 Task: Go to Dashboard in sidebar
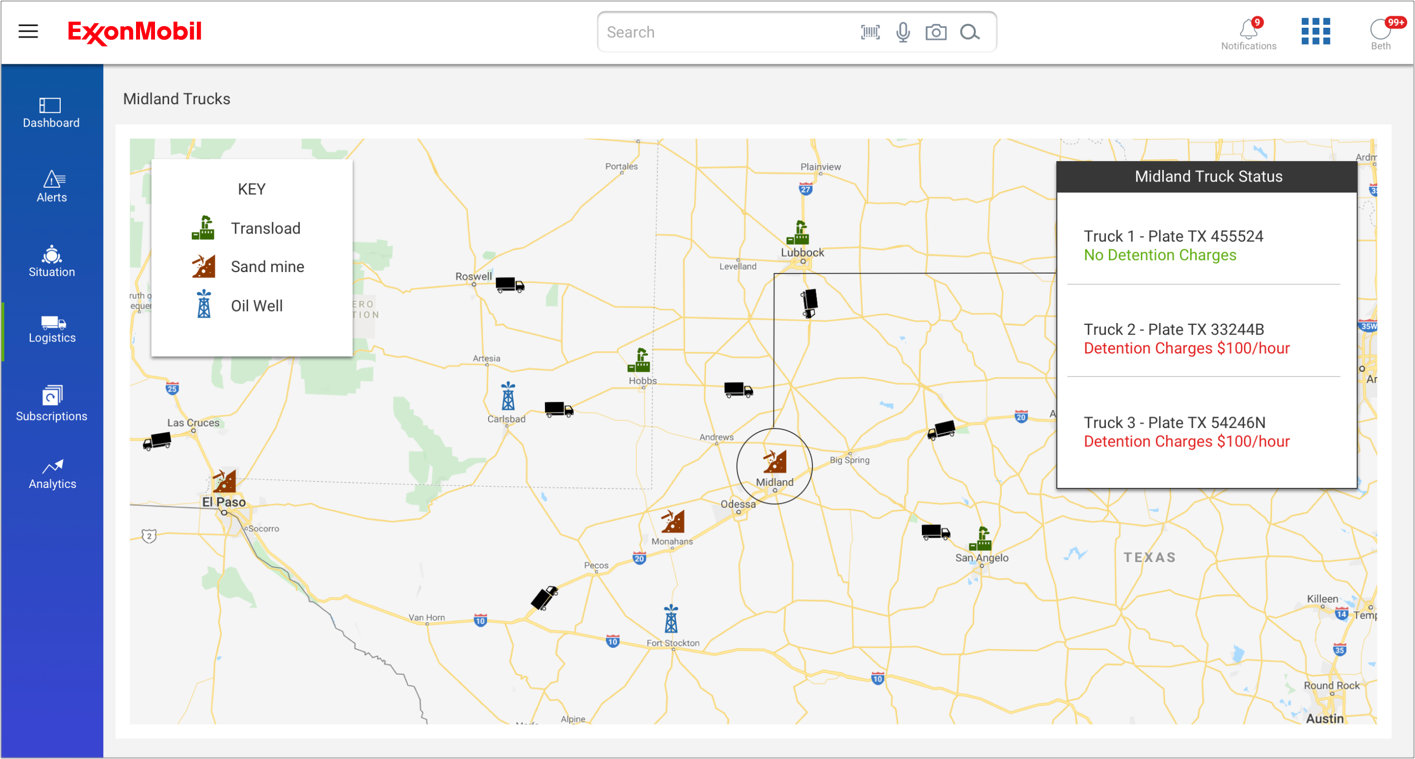point(52,113)
